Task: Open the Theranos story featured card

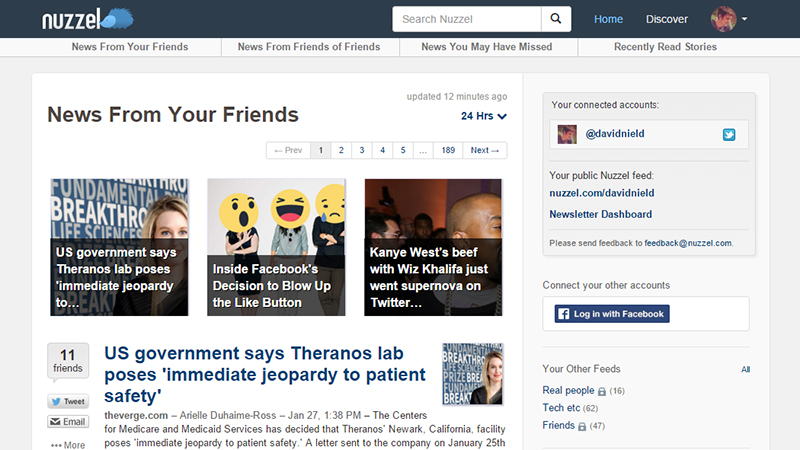Action: click(x=119, y=247)
